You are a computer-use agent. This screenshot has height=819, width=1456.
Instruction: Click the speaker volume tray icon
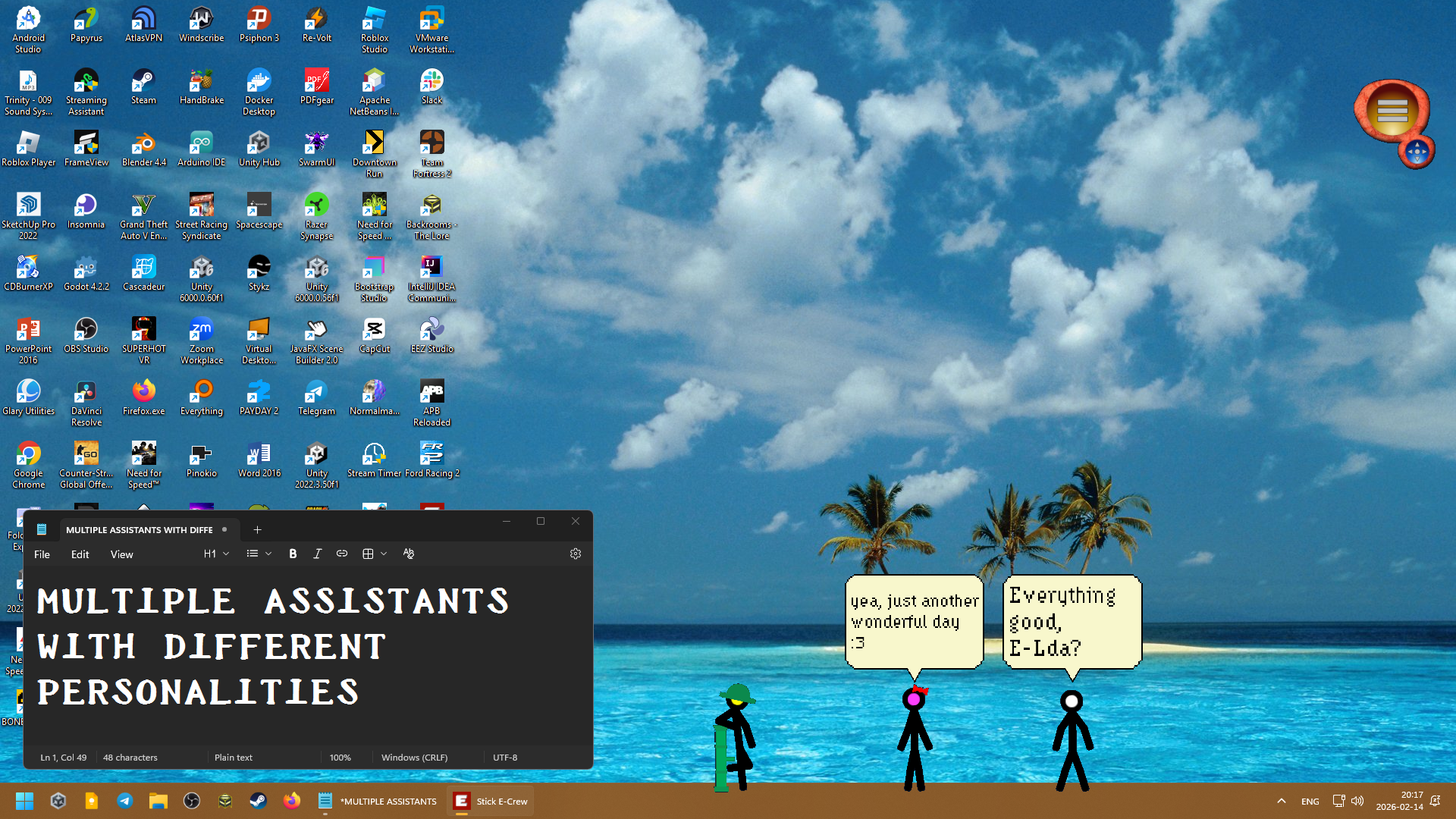point(1357,801)
